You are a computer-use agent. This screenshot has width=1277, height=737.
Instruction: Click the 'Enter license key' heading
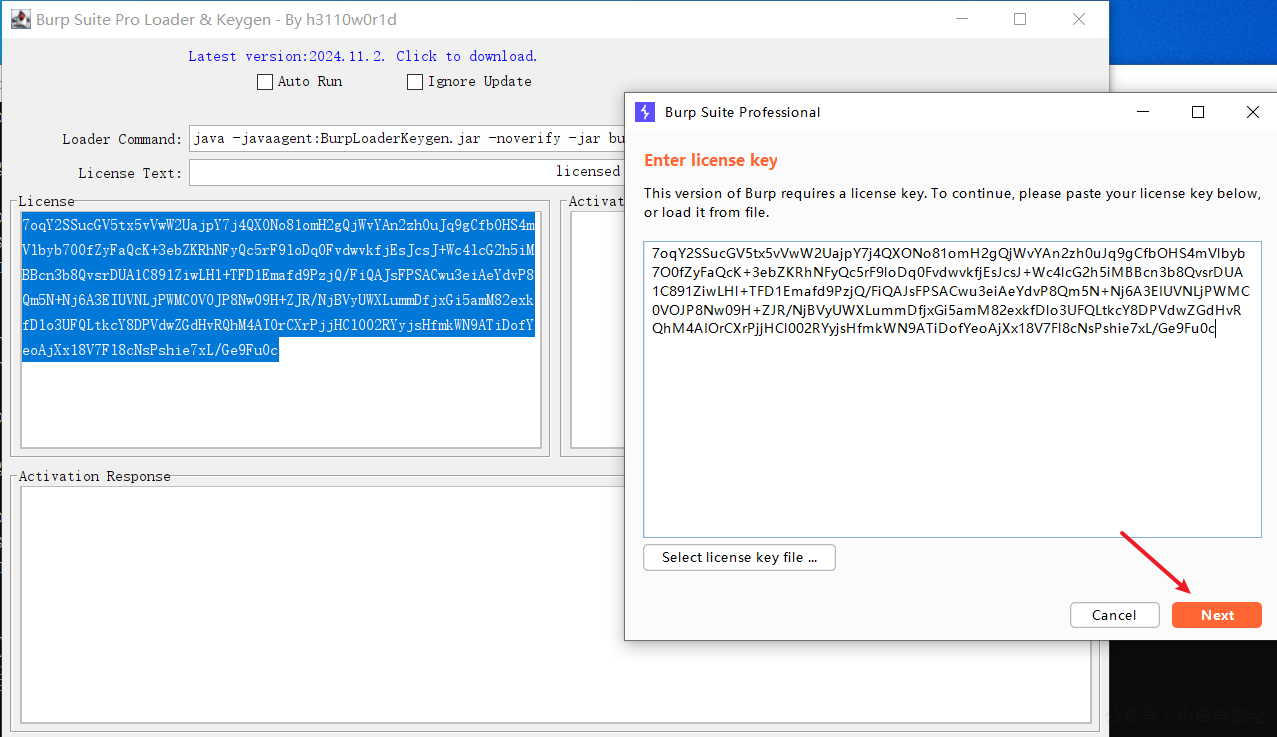(711, 160)
